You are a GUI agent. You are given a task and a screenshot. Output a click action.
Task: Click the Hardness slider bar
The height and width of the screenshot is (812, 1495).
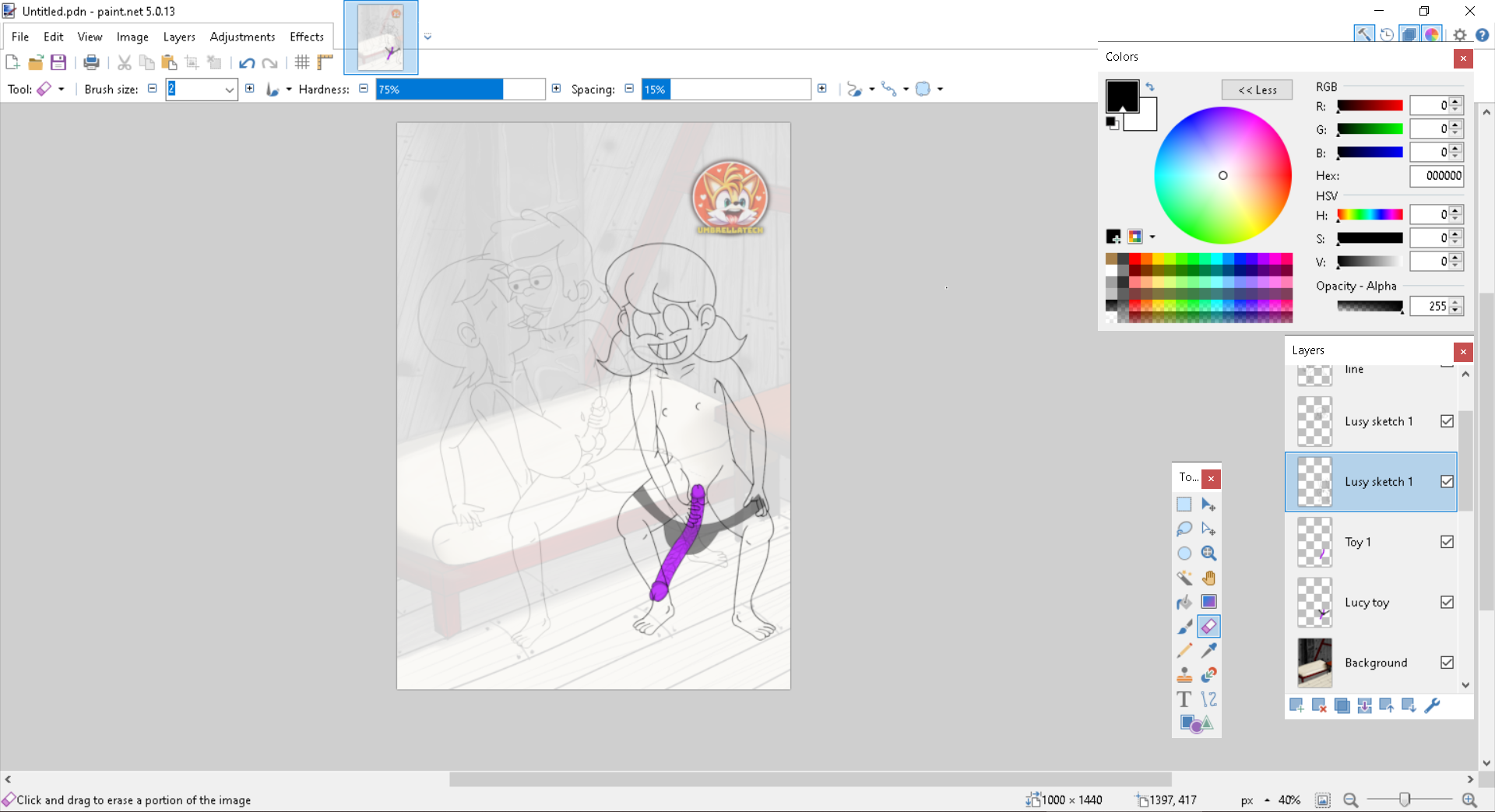(459, 90)
